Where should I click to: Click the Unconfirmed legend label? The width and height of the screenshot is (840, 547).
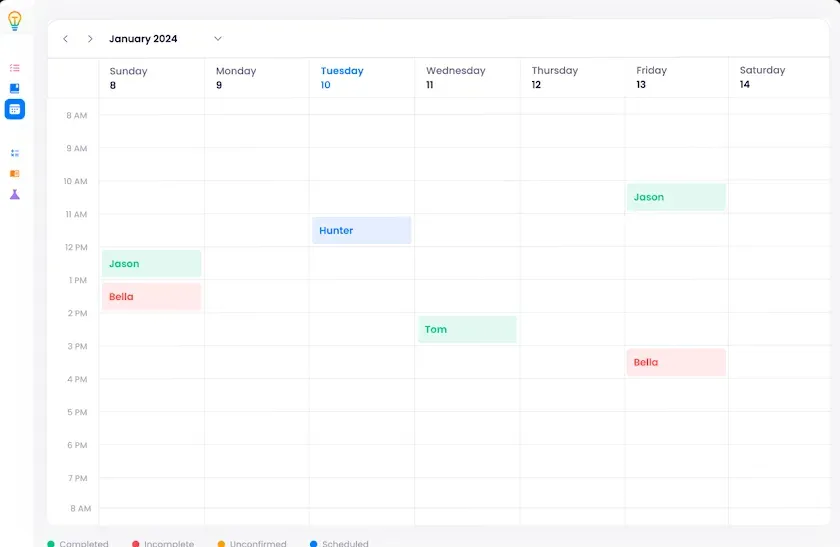258,543
